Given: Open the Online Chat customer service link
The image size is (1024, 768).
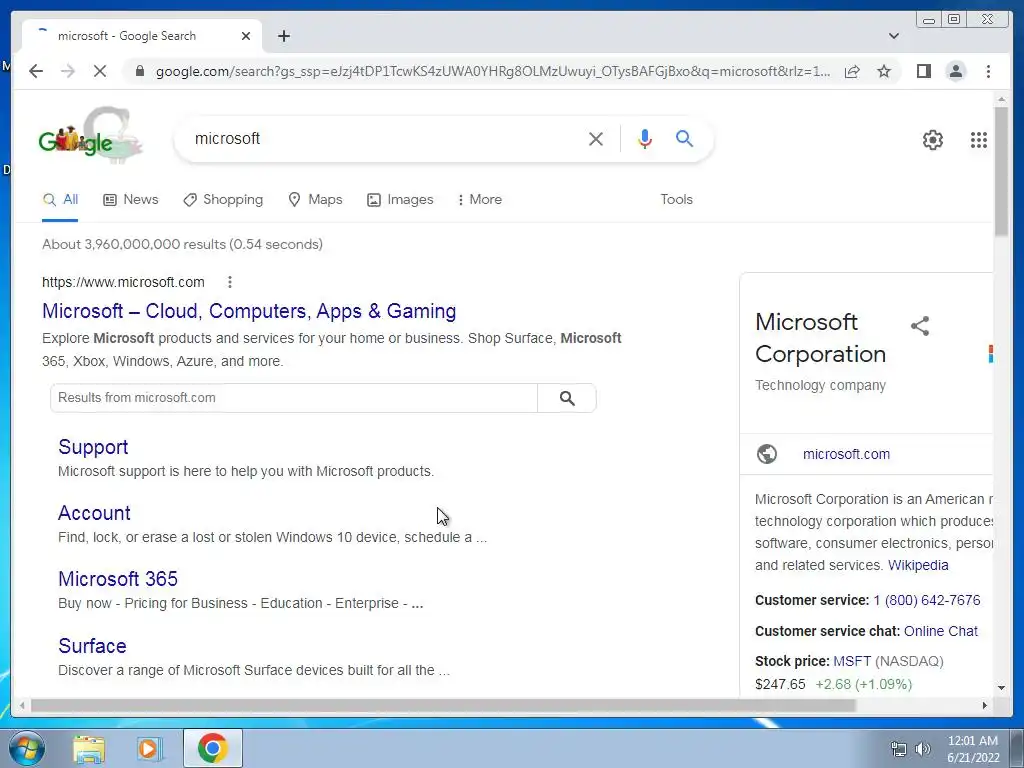Looking at the screenshot, I should pos(940,631).
